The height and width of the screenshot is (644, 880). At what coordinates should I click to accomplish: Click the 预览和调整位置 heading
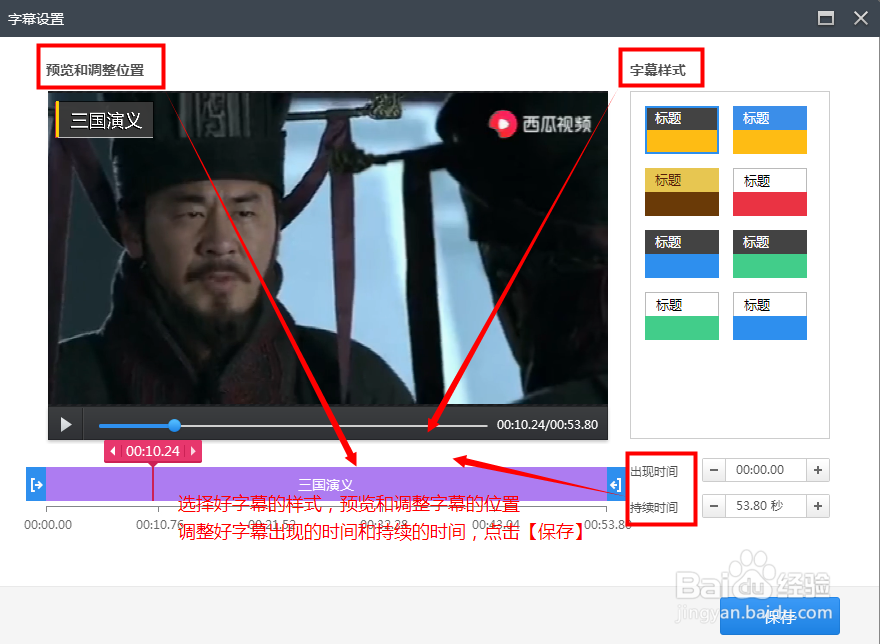tap(95, 70)
